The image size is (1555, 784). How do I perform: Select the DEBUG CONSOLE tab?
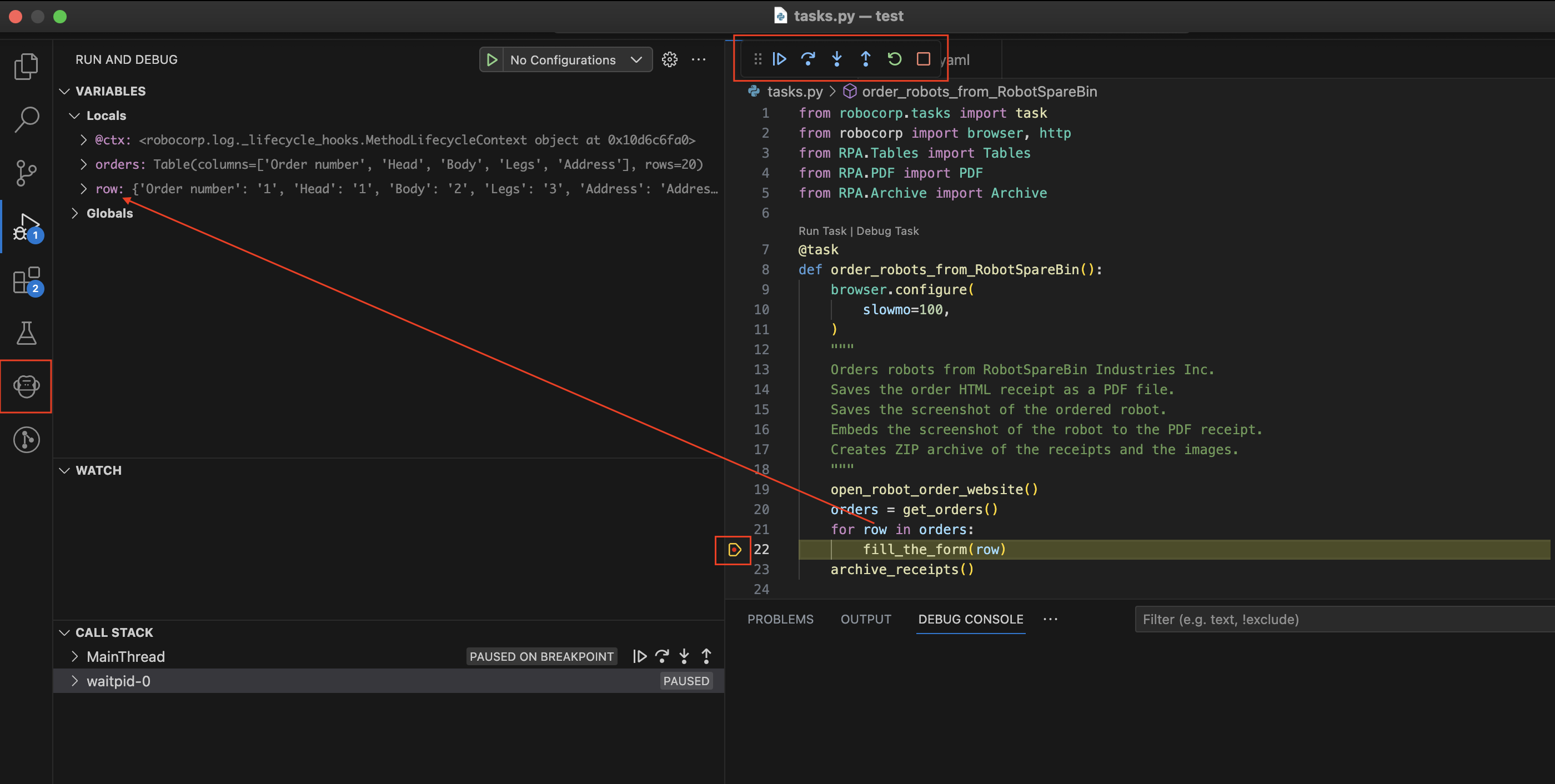[971, 619]
